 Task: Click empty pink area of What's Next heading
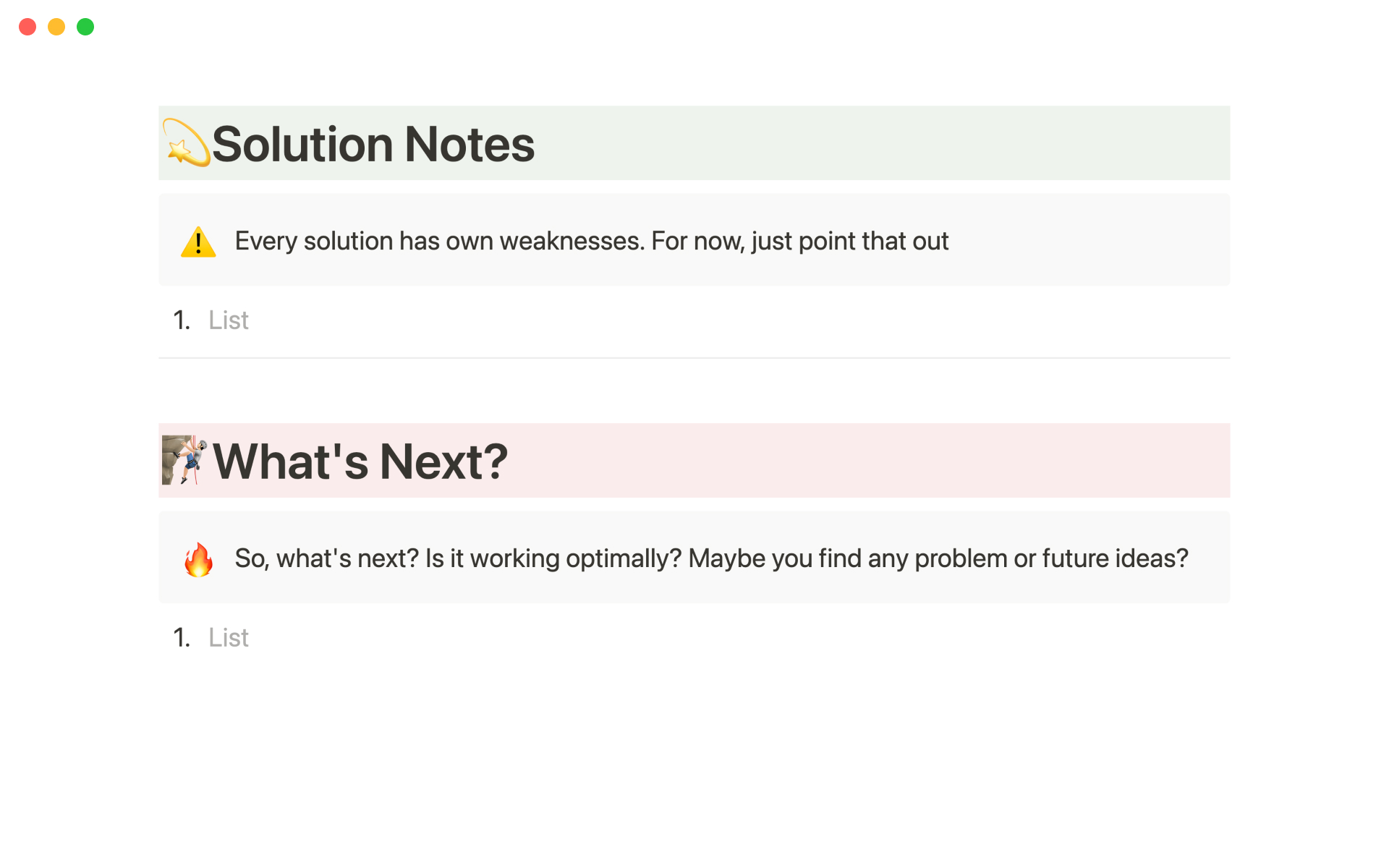868,461
